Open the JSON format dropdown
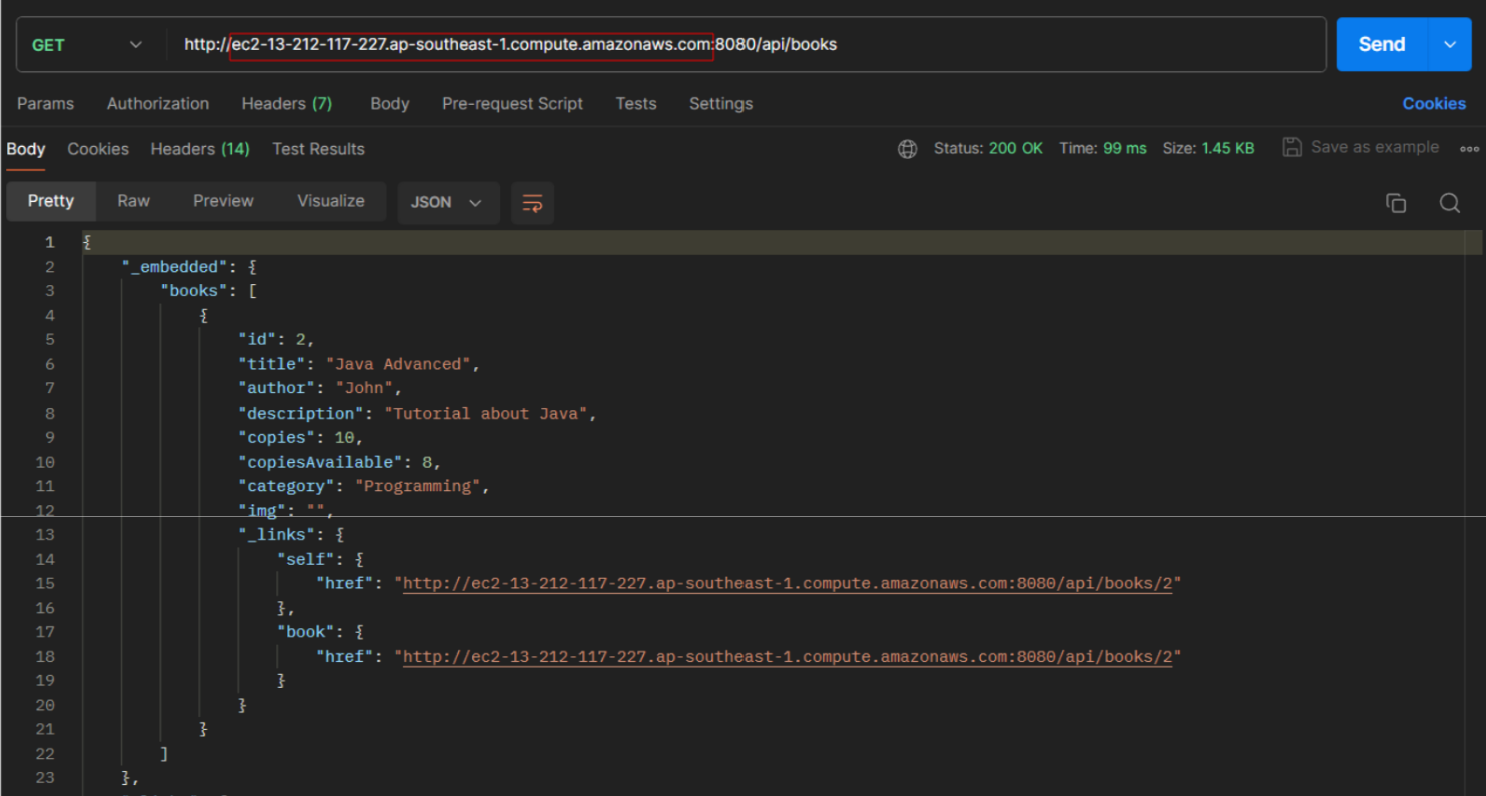 (x=446, y=202)
